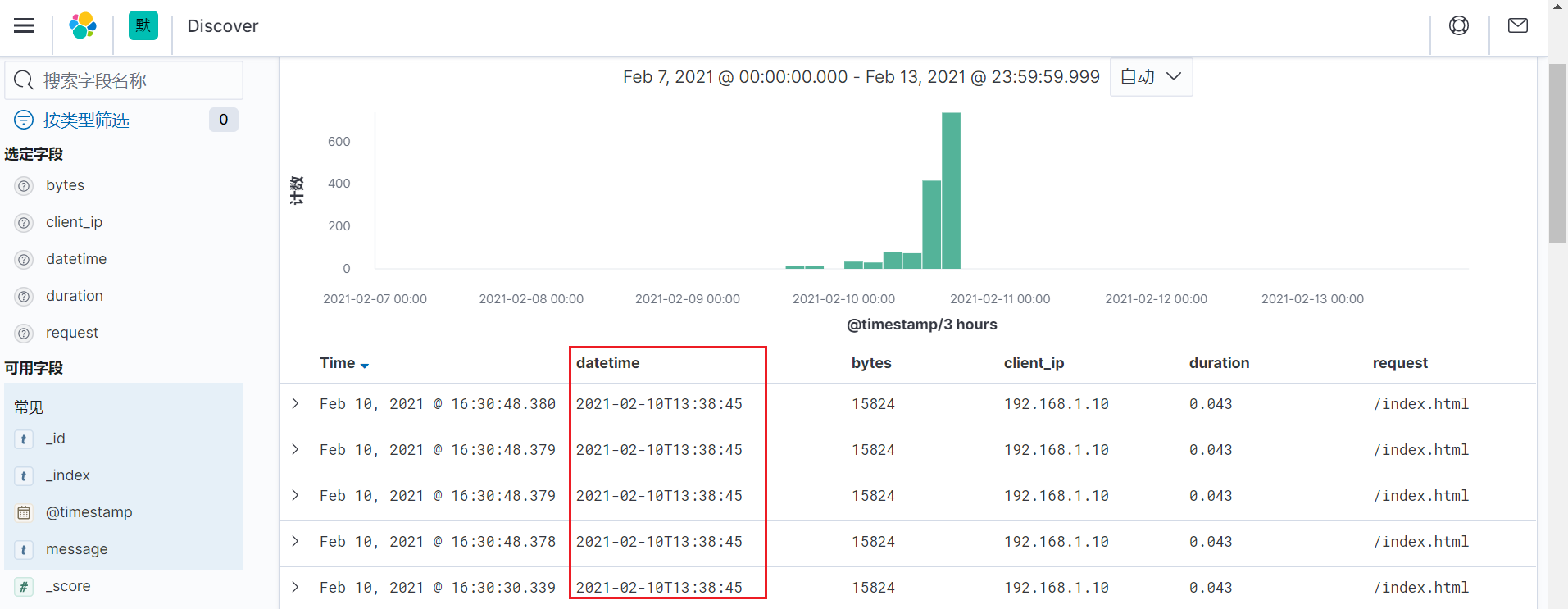This screenshot has height=609, width=1568.
Task: Click the text type icon beside message
Action: pos(25,550)
